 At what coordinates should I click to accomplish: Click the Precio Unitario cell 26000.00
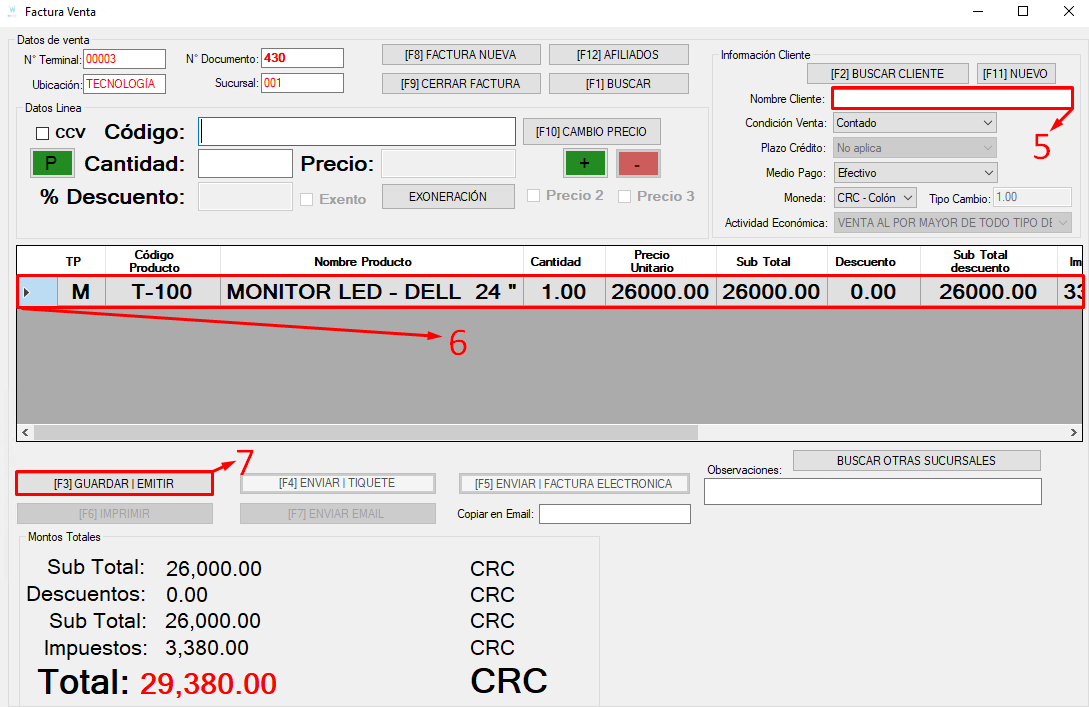point(660,292)
